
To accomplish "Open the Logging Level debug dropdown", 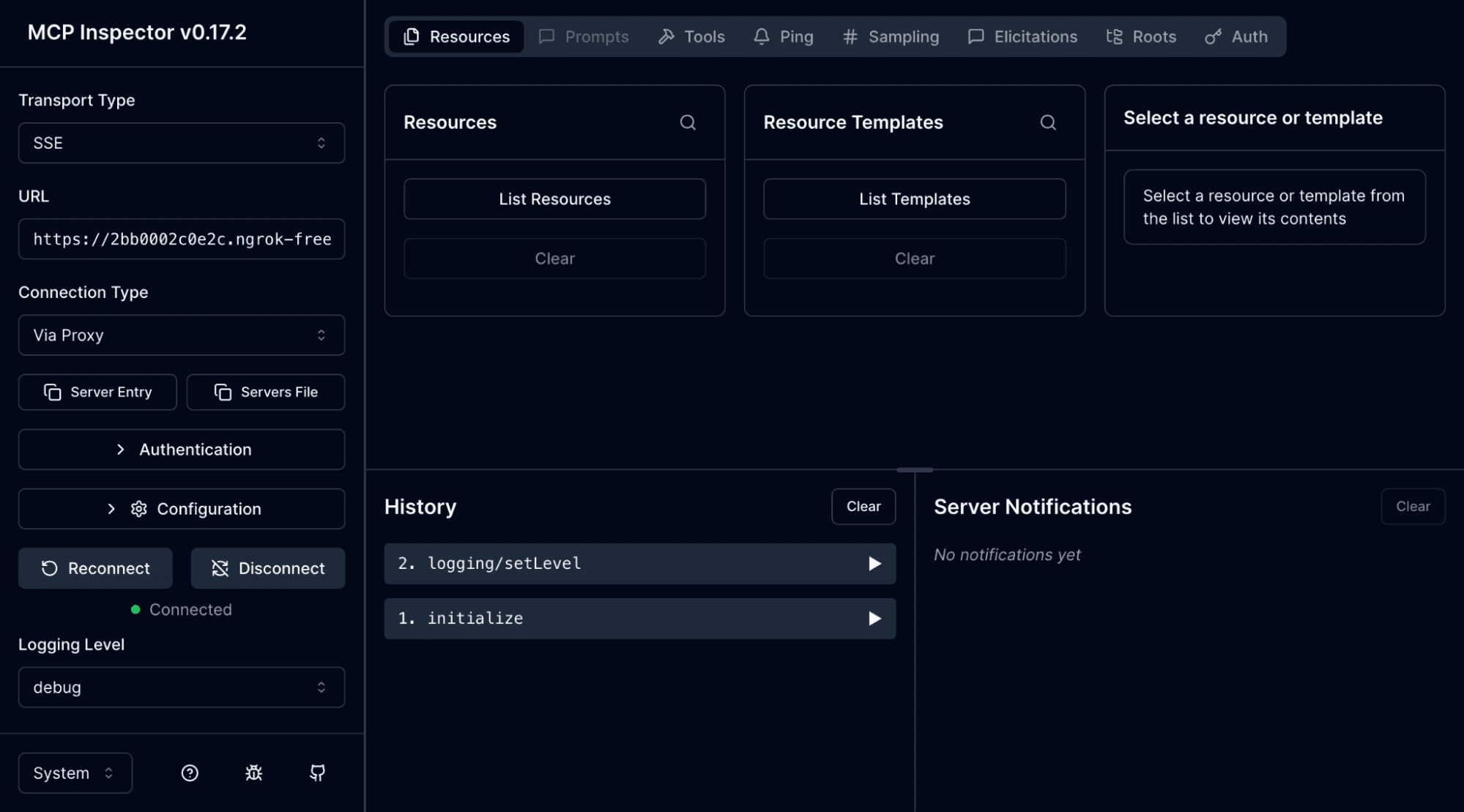I will point(181,688).
